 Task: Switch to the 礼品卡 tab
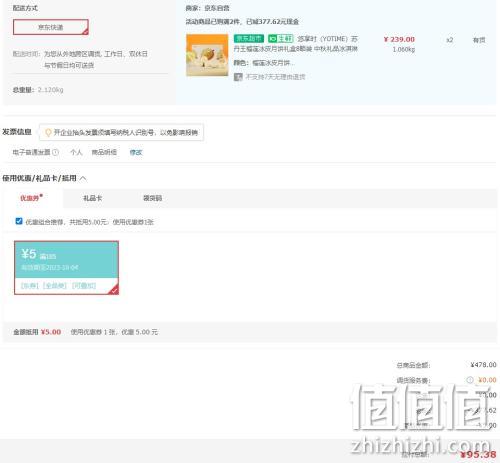[92, 198]
